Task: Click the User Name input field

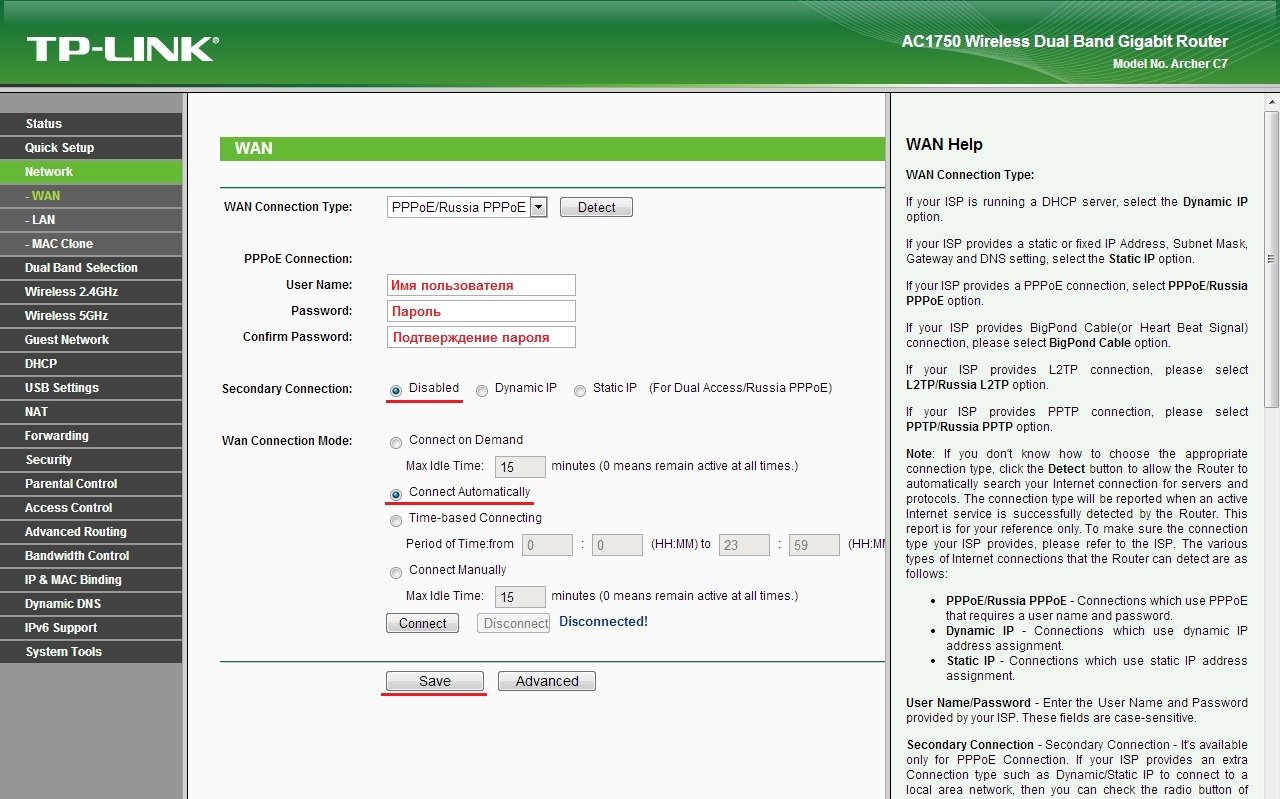Action: [481, 285]
